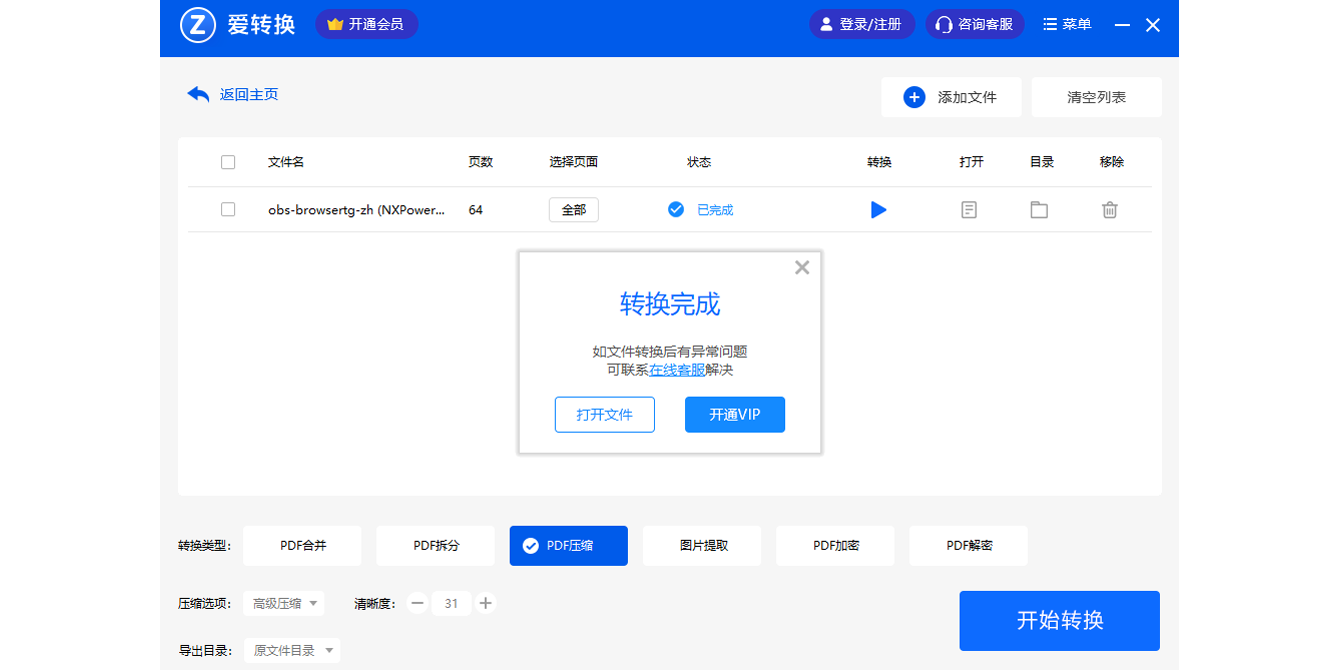This screenshot has height=670, width=1340.
Task: Remove file using trash icon
Action: coord(1109,210)
